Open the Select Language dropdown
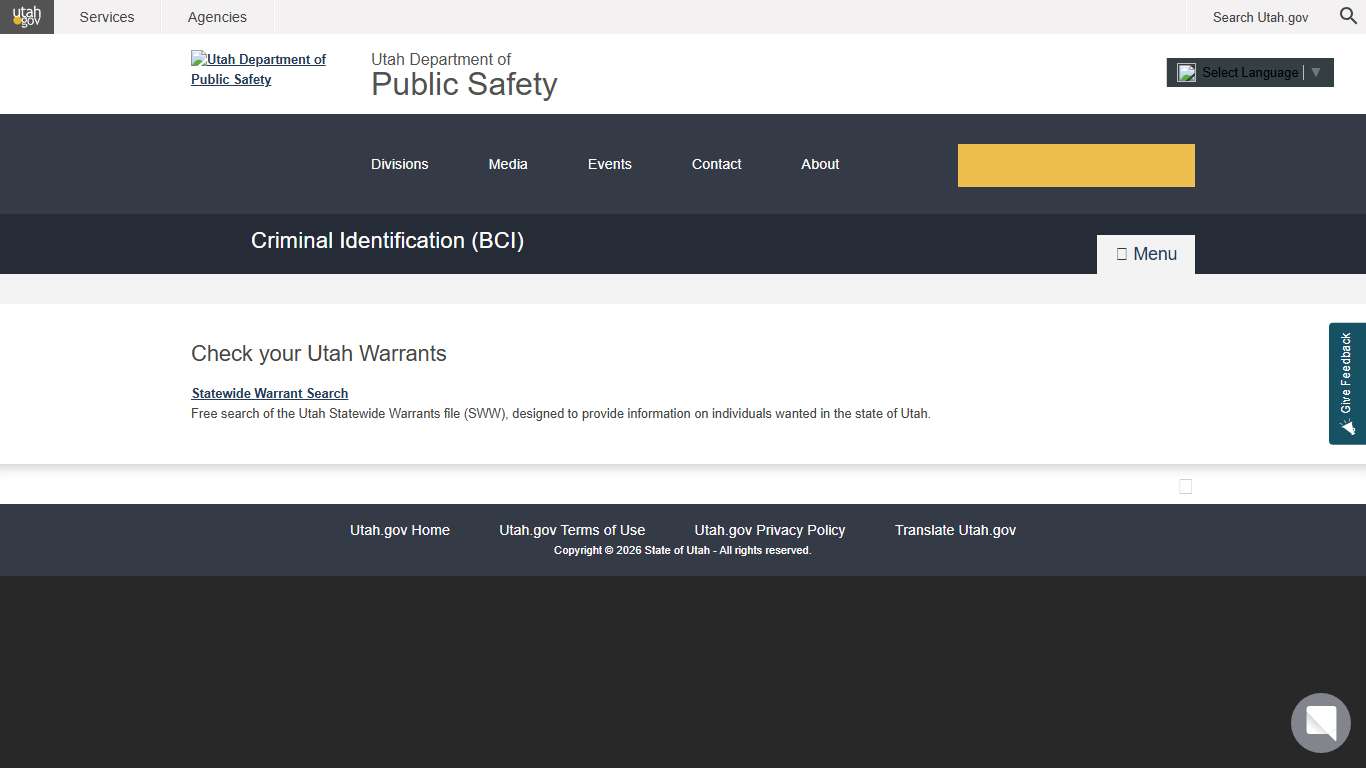 (1249, 72)
